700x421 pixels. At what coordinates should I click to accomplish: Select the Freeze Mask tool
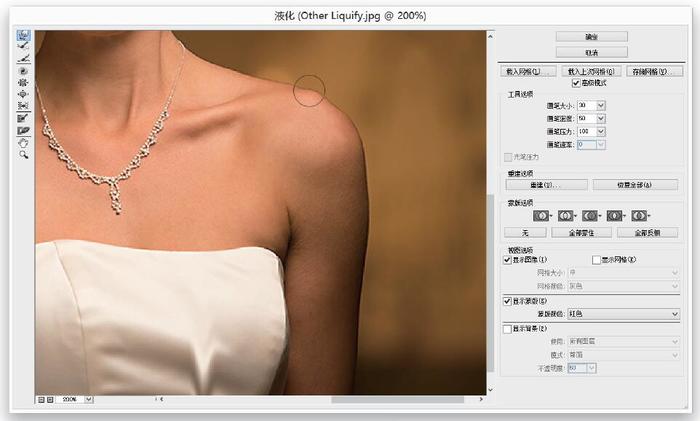[22, 118]
